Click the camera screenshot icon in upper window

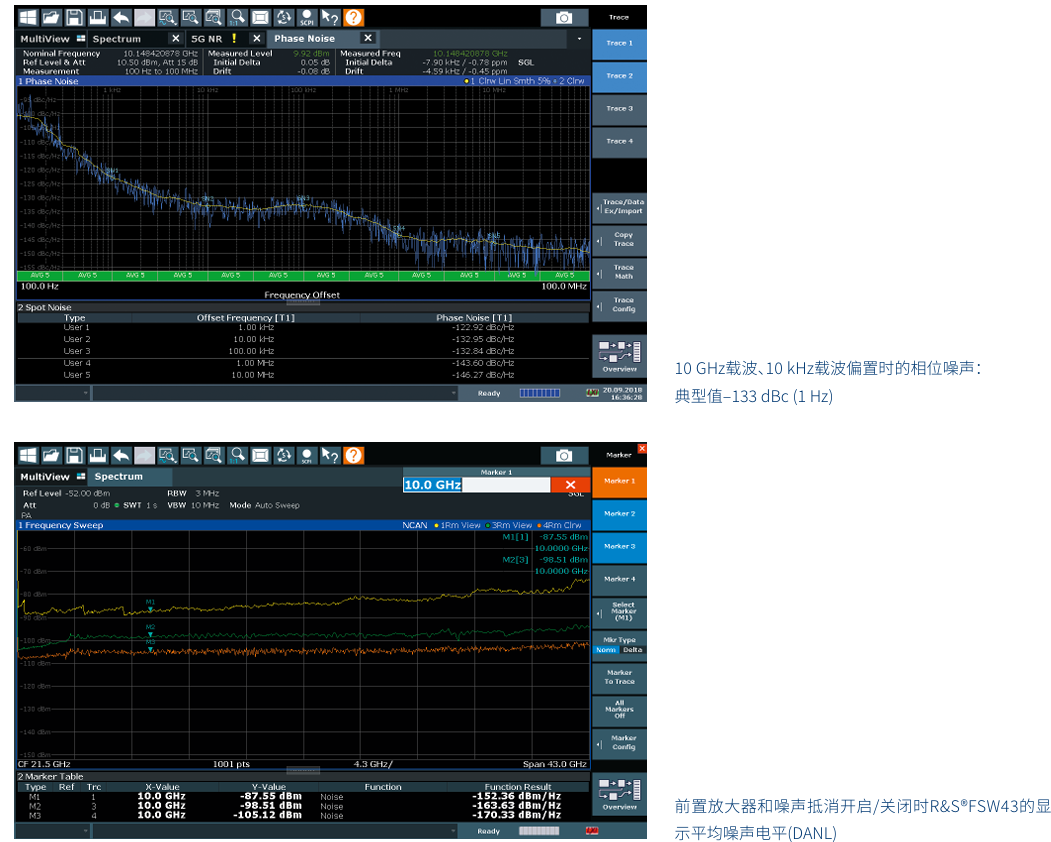[564, 18]
